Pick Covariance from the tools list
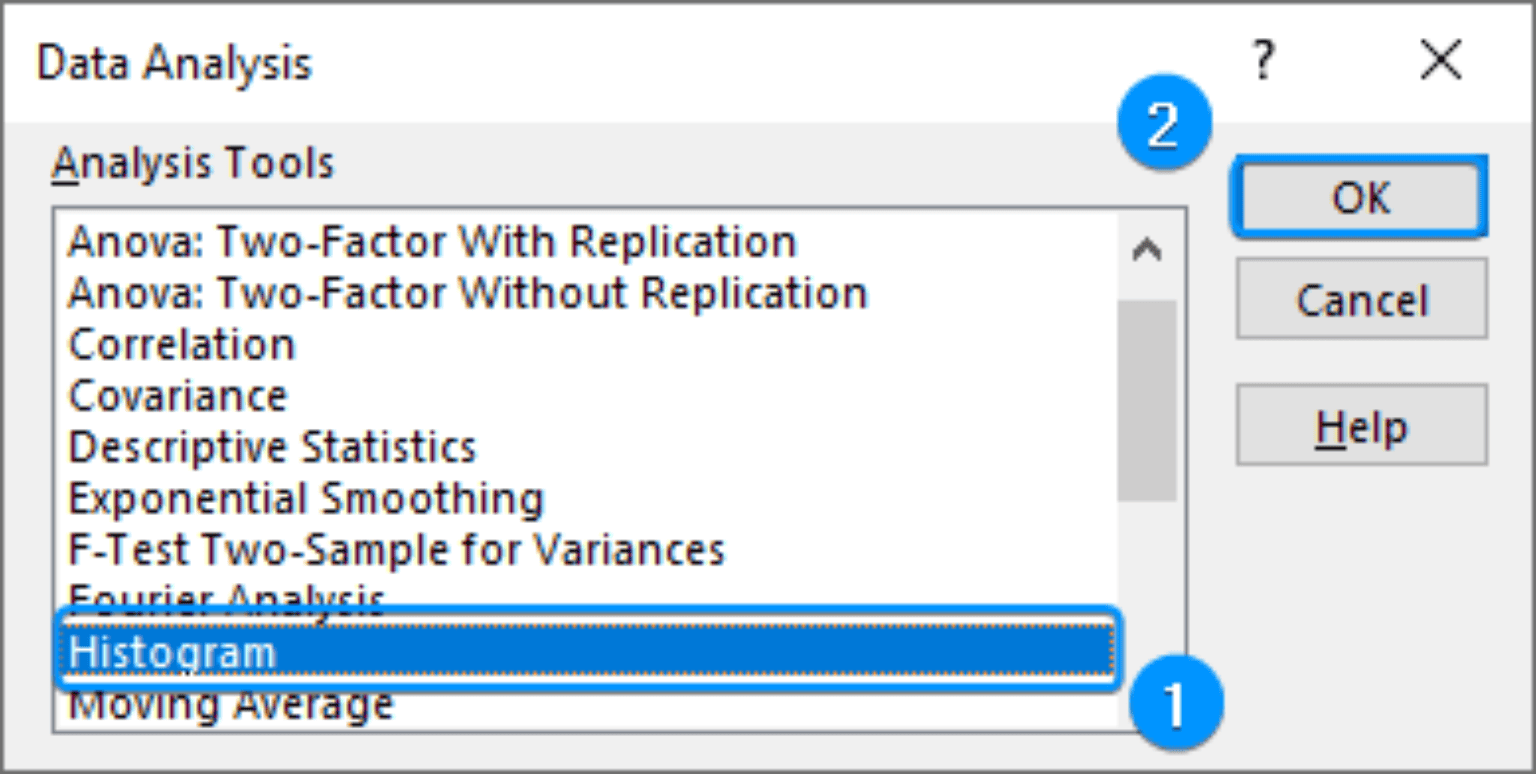 point(178,396)
